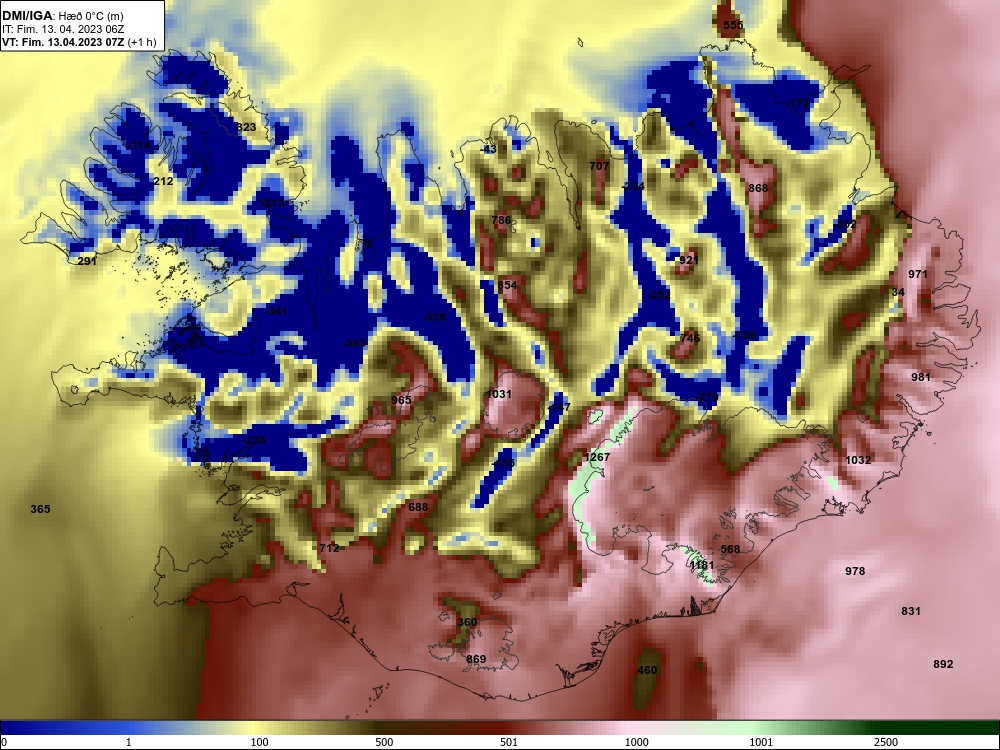The image size is (1000, 750).
Task: Click the map value 869
Action: [476, 659]
